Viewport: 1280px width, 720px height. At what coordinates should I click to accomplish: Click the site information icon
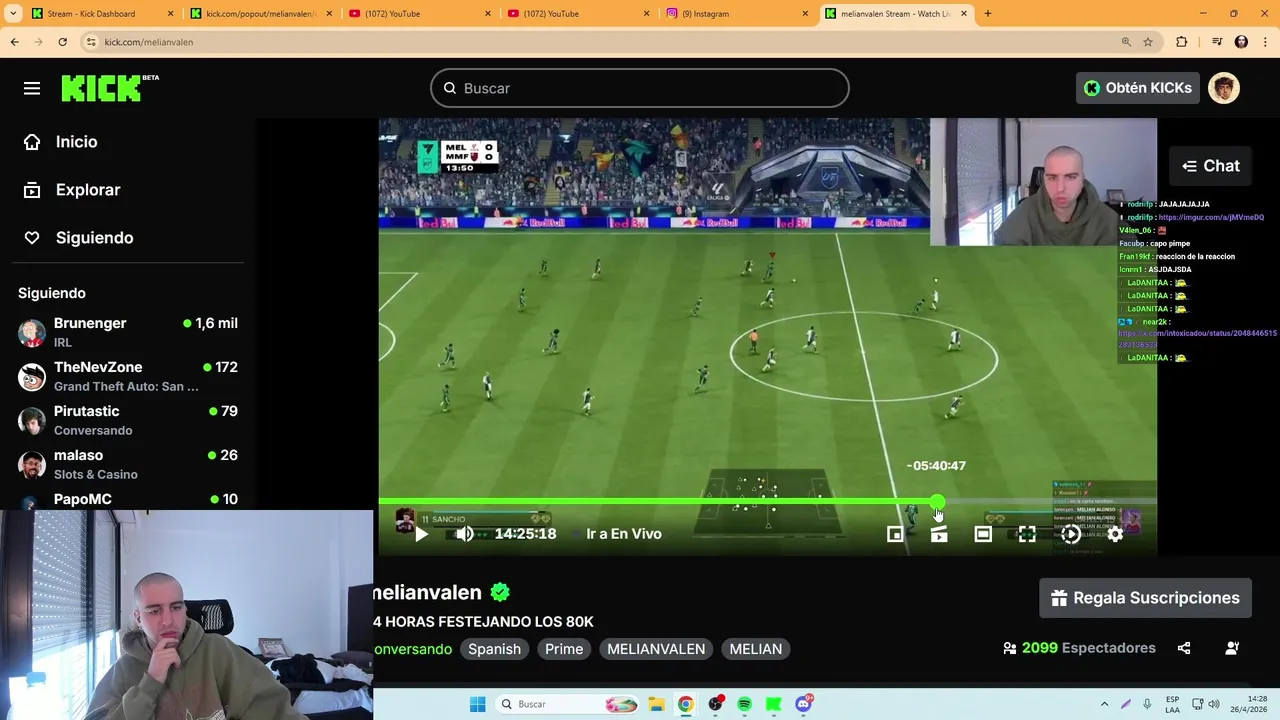click(x=90, y=42)
